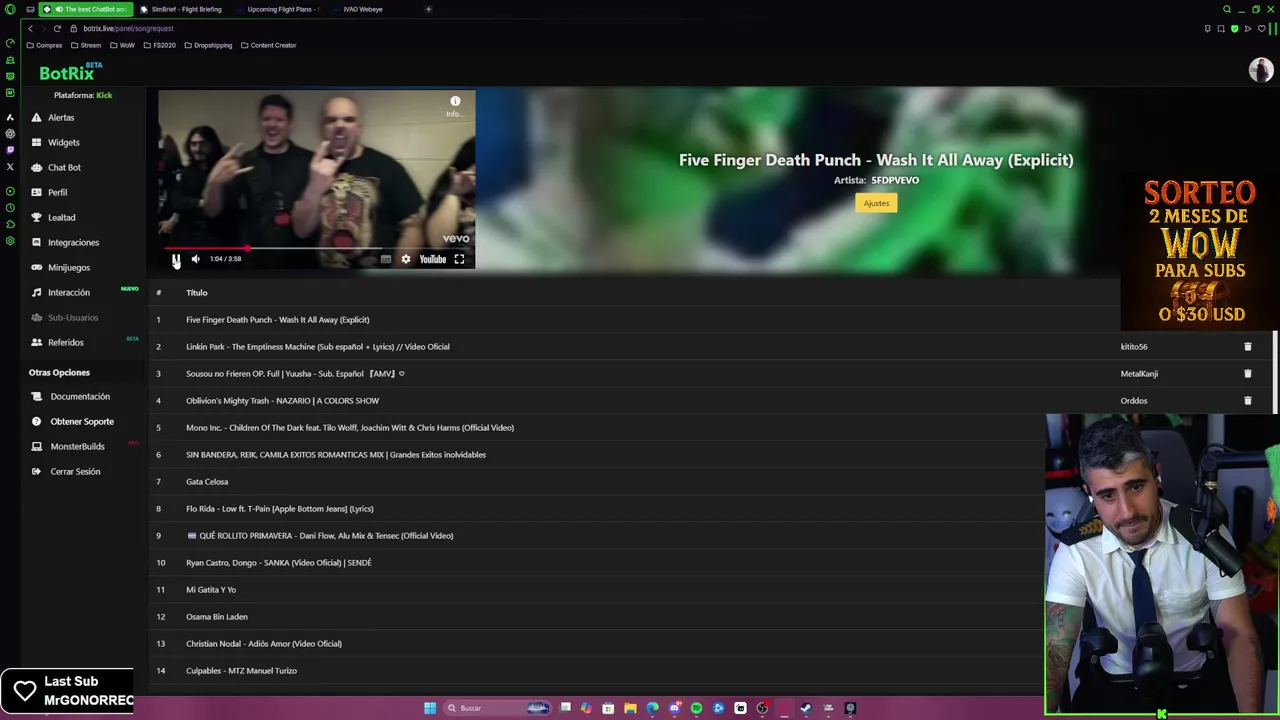Open the Windows Start menu

(x=430, y=708)
